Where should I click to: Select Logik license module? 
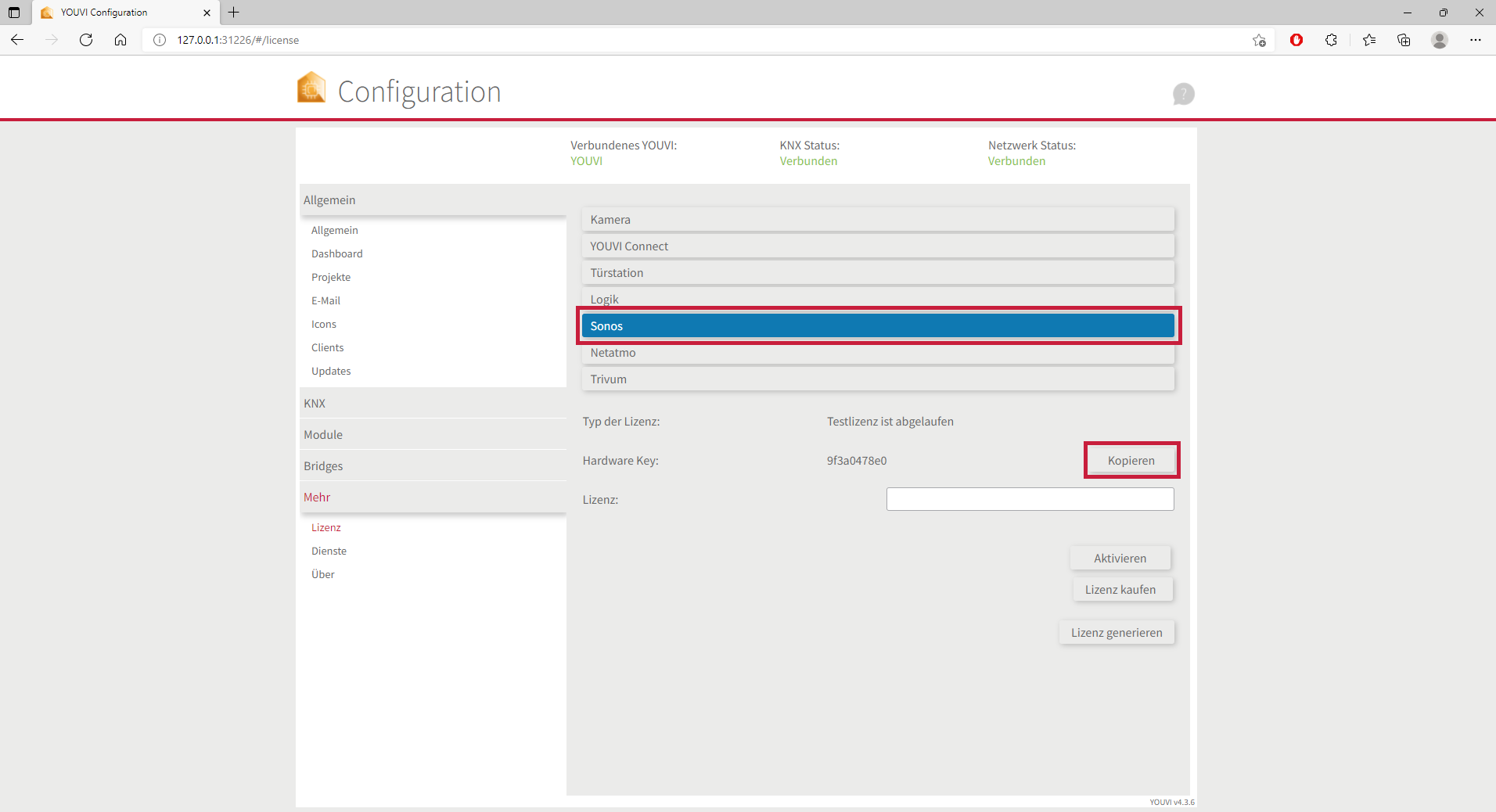tap(878, 298)
